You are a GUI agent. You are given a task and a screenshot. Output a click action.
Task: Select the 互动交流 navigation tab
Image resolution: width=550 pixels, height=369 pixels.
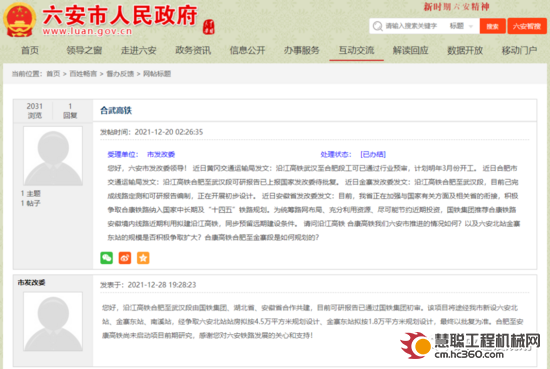356,51
